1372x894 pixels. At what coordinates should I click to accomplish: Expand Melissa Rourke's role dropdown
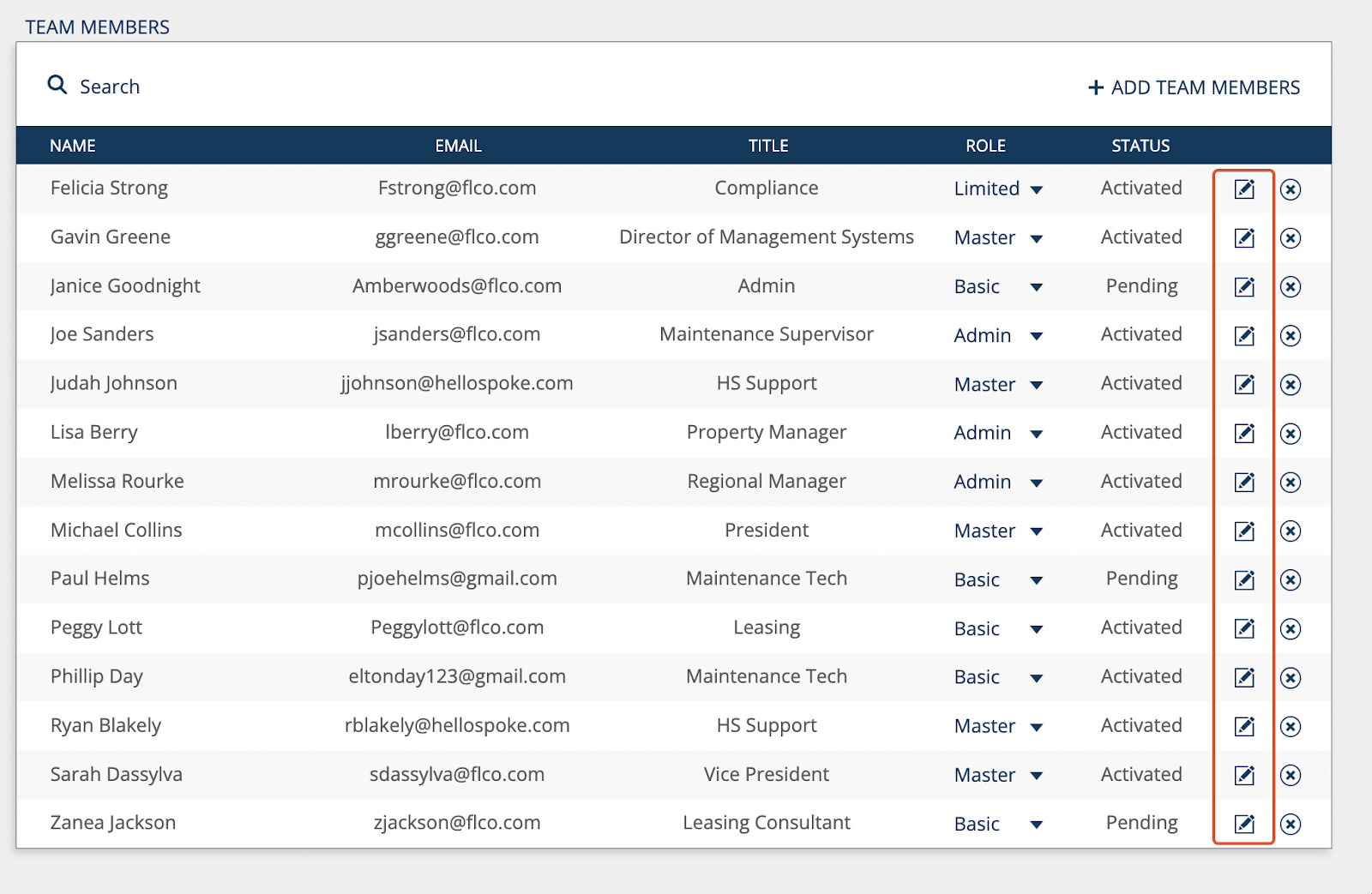click(998, 482)
